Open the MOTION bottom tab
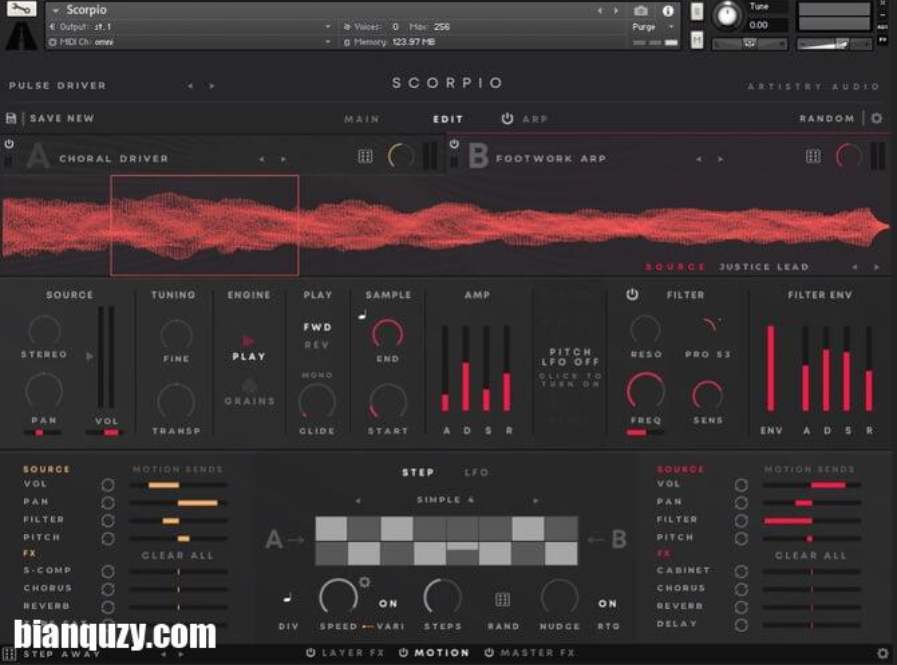 pyautogui.click(x=442, y=653)
